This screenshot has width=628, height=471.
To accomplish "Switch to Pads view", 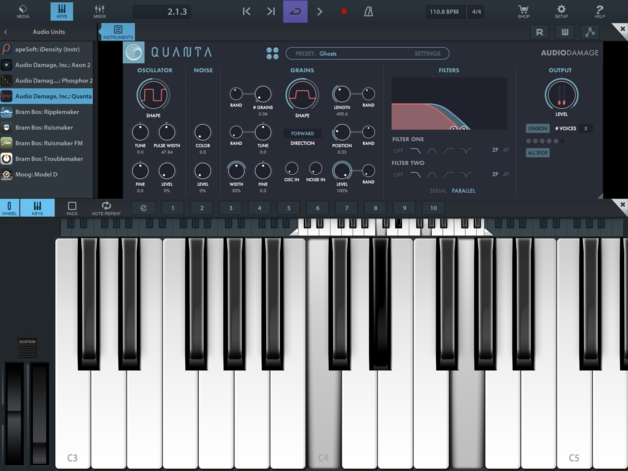I will click(x=72, y=208).
